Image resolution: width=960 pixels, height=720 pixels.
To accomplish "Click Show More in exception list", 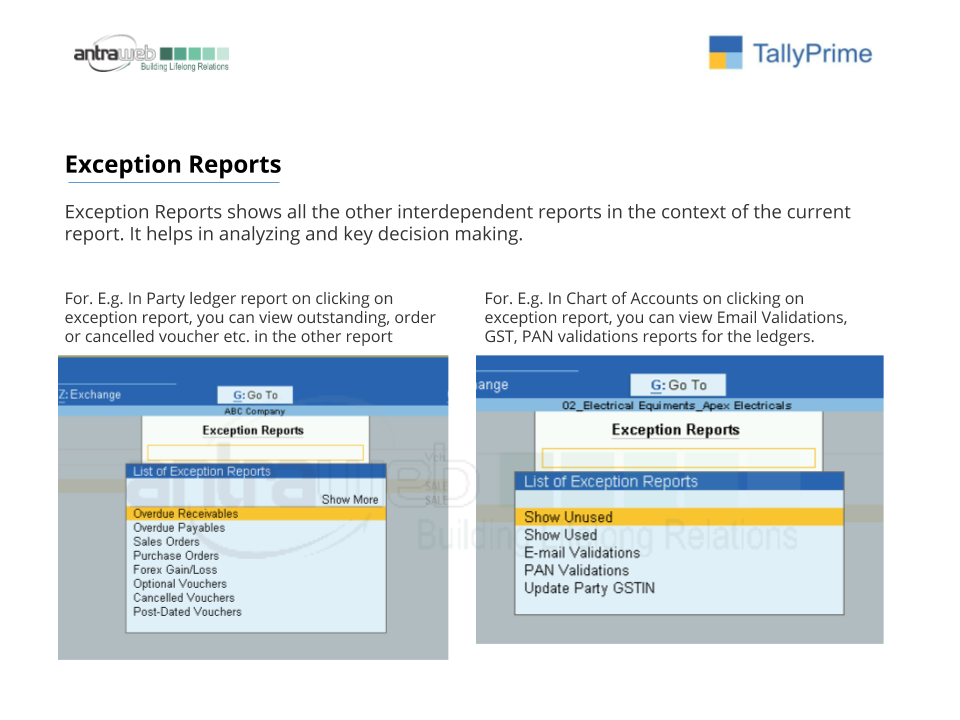I will click(350, 500).
